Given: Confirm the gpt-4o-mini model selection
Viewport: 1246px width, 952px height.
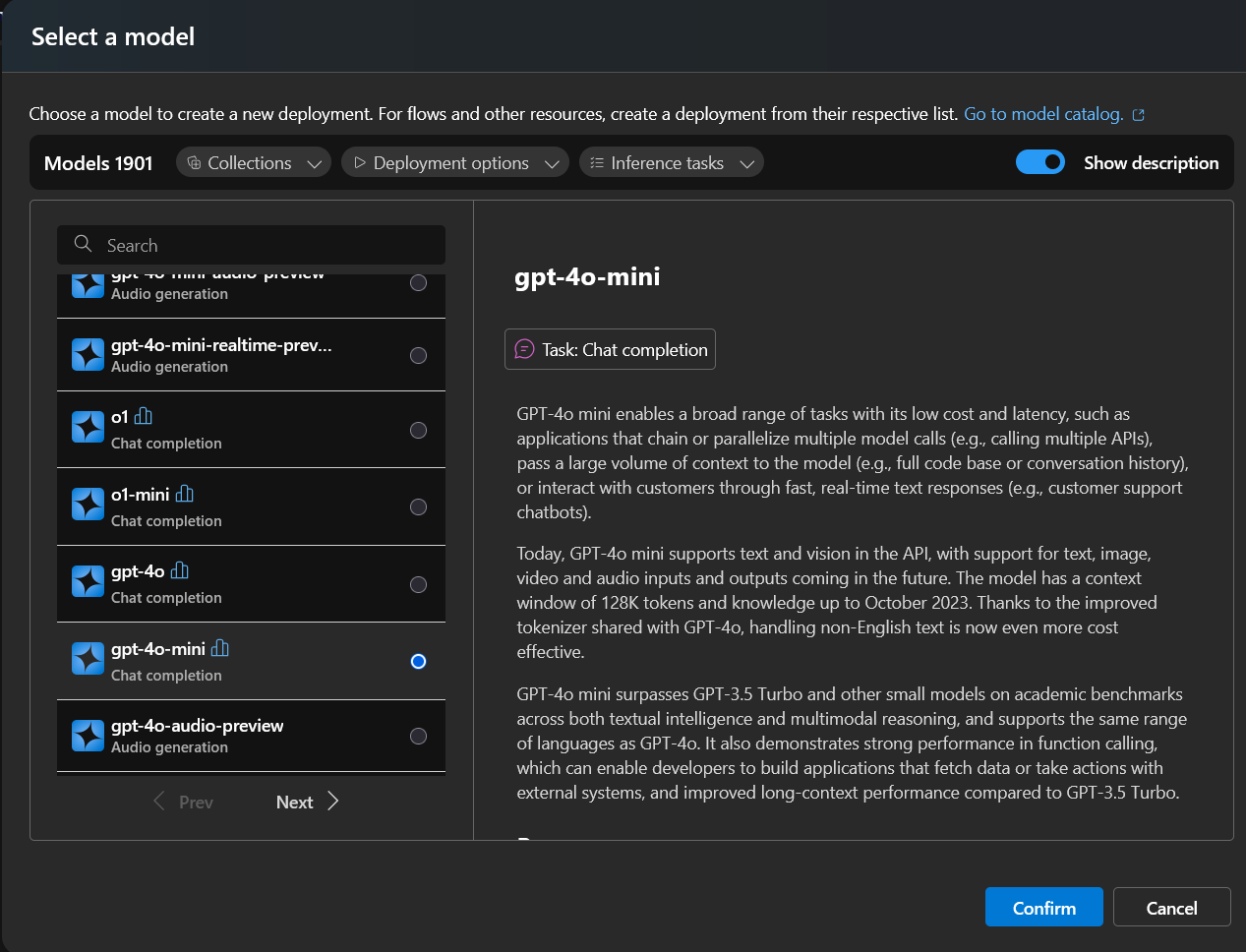Looking at the screenshot, I should point(1043,907).
